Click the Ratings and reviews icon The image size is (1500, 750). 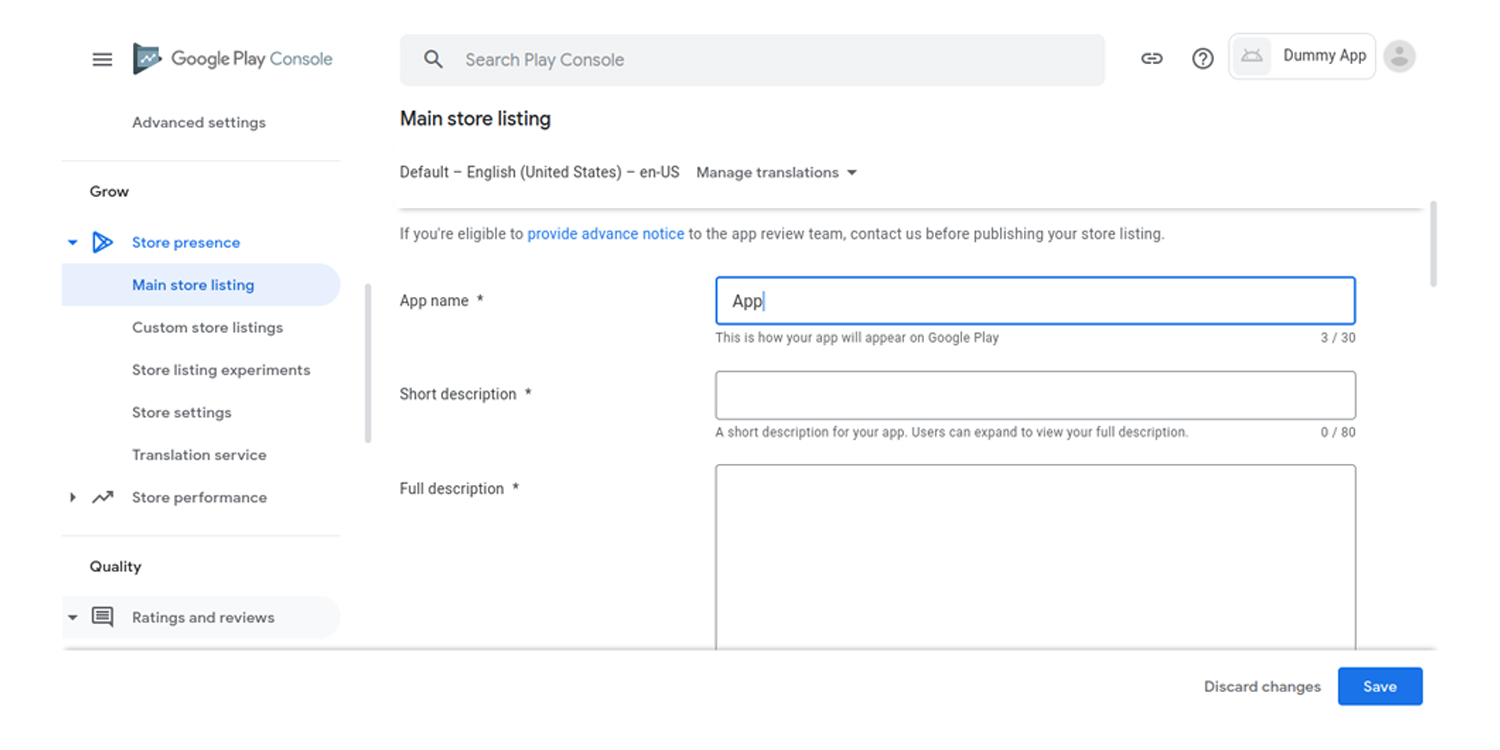point(102,617)
